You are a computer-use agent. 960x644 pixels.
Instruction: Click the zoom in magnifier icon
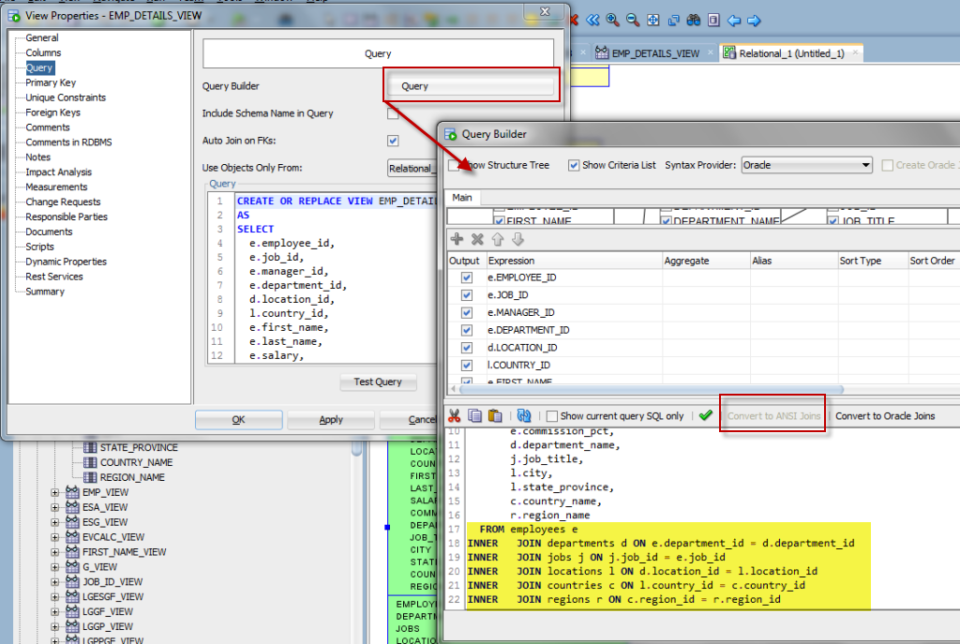[x=613, y=20]
